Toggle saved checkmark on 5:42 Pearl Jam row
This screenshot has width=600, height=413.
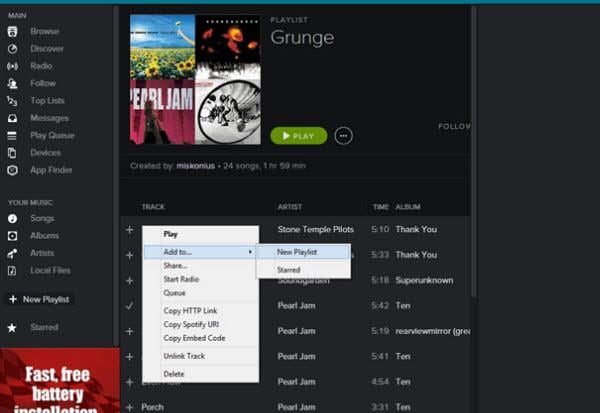click(130, 306)
